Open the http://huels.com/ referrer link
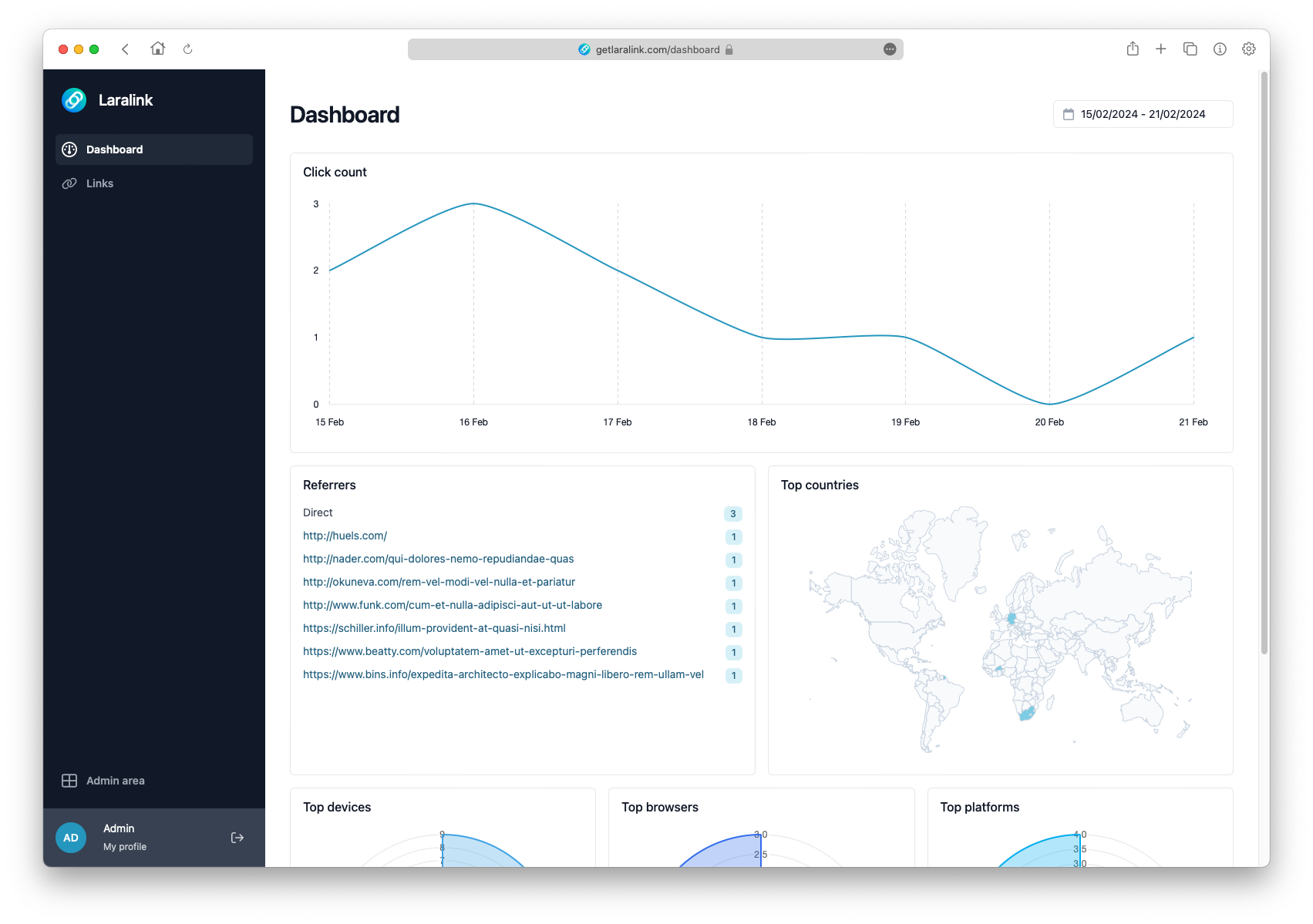Viewport: 1313px width, 924px height. pos(345,536)
